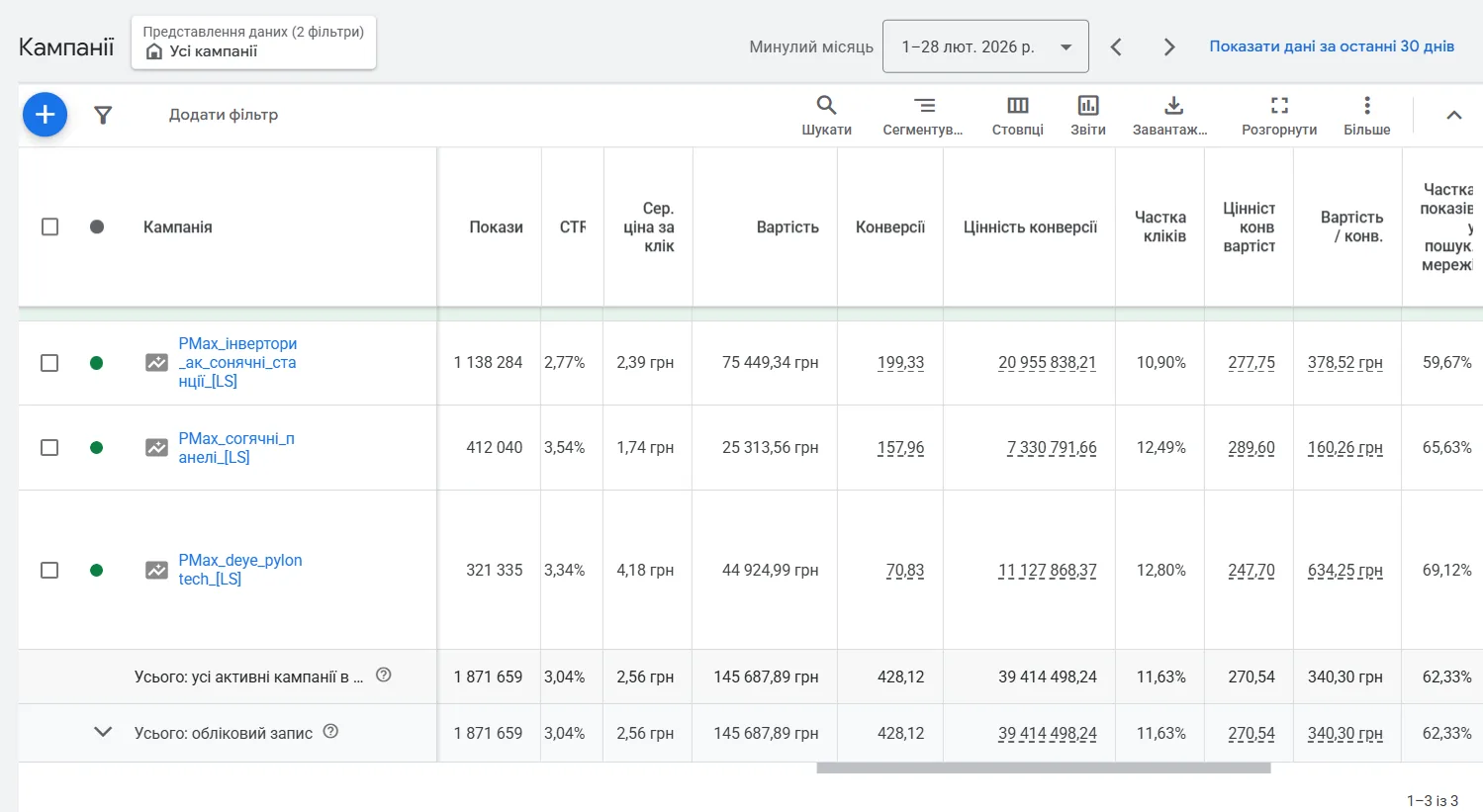
Task: Open the PMax_інвертори_ак_сонячні_станції campaign link
Action: 237,363
